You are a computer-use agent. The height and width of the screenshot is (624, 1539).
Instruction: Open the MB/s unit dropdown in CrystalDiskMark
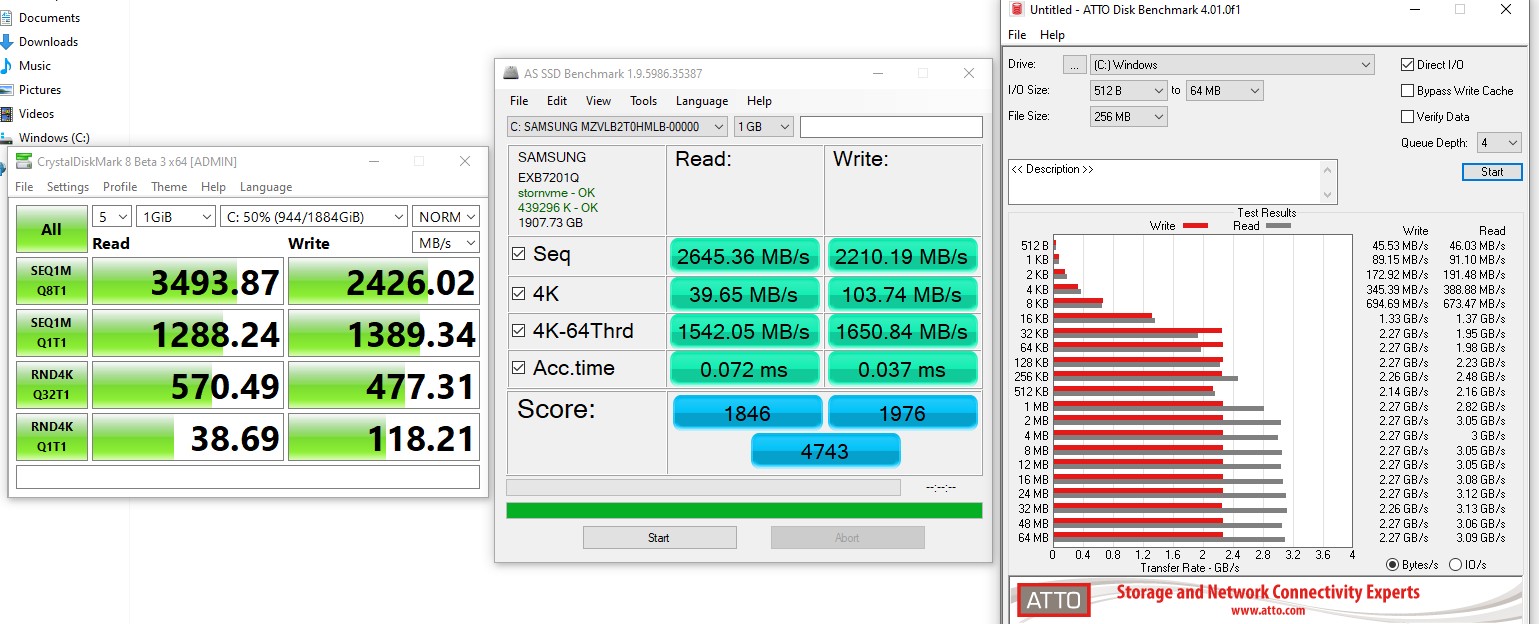445,243
